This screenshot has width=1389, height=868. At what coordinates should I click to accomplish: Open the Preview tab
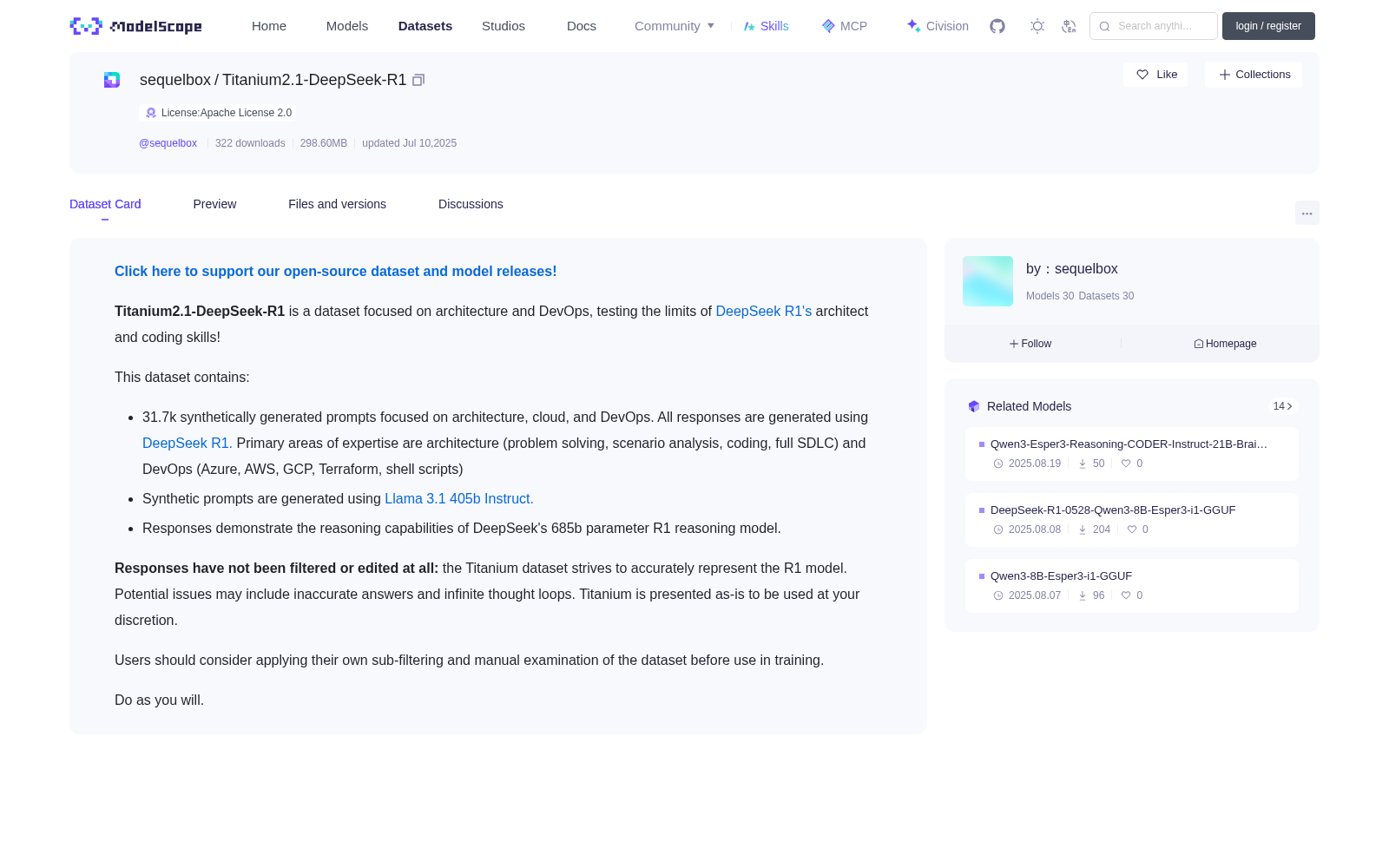click(214, 204)
